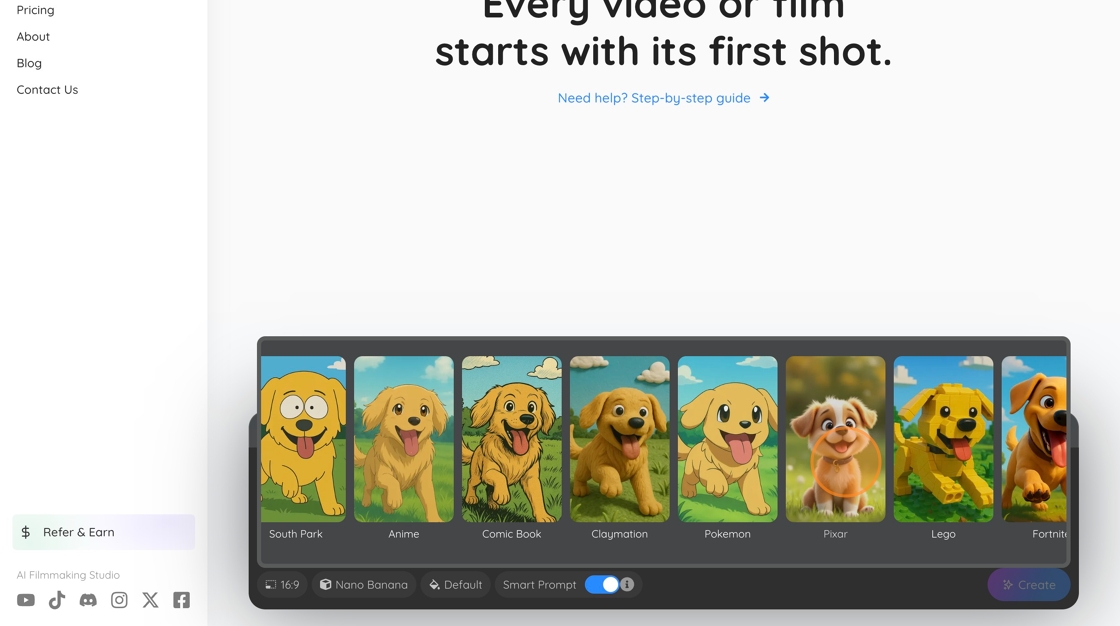The height and width of the screenshot is (626, 1120).
Task: Go to the Pricing page
Action: [35, 10]
